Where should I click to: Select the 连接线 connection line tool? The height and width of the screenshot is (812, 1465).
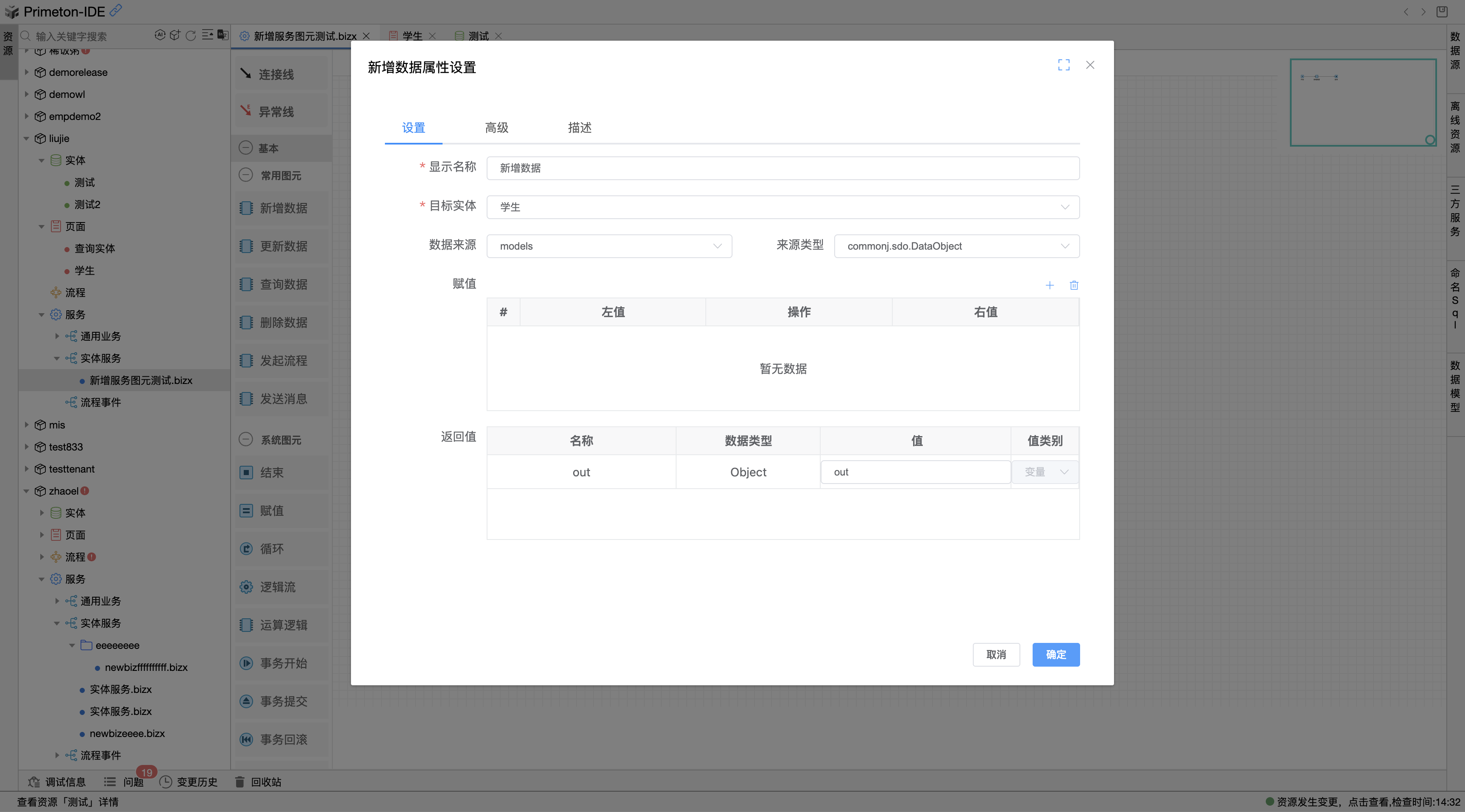coord(277,73)
